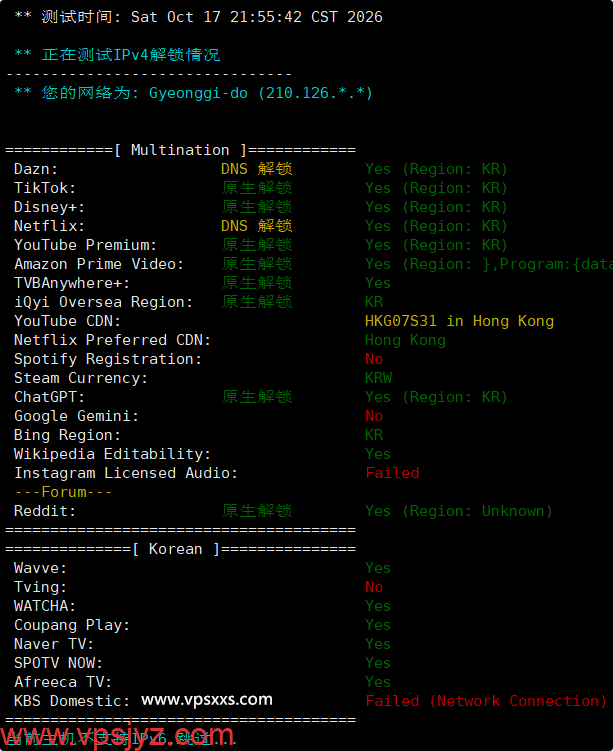Click the Spotify Registration 'No' result

point(374,359)
